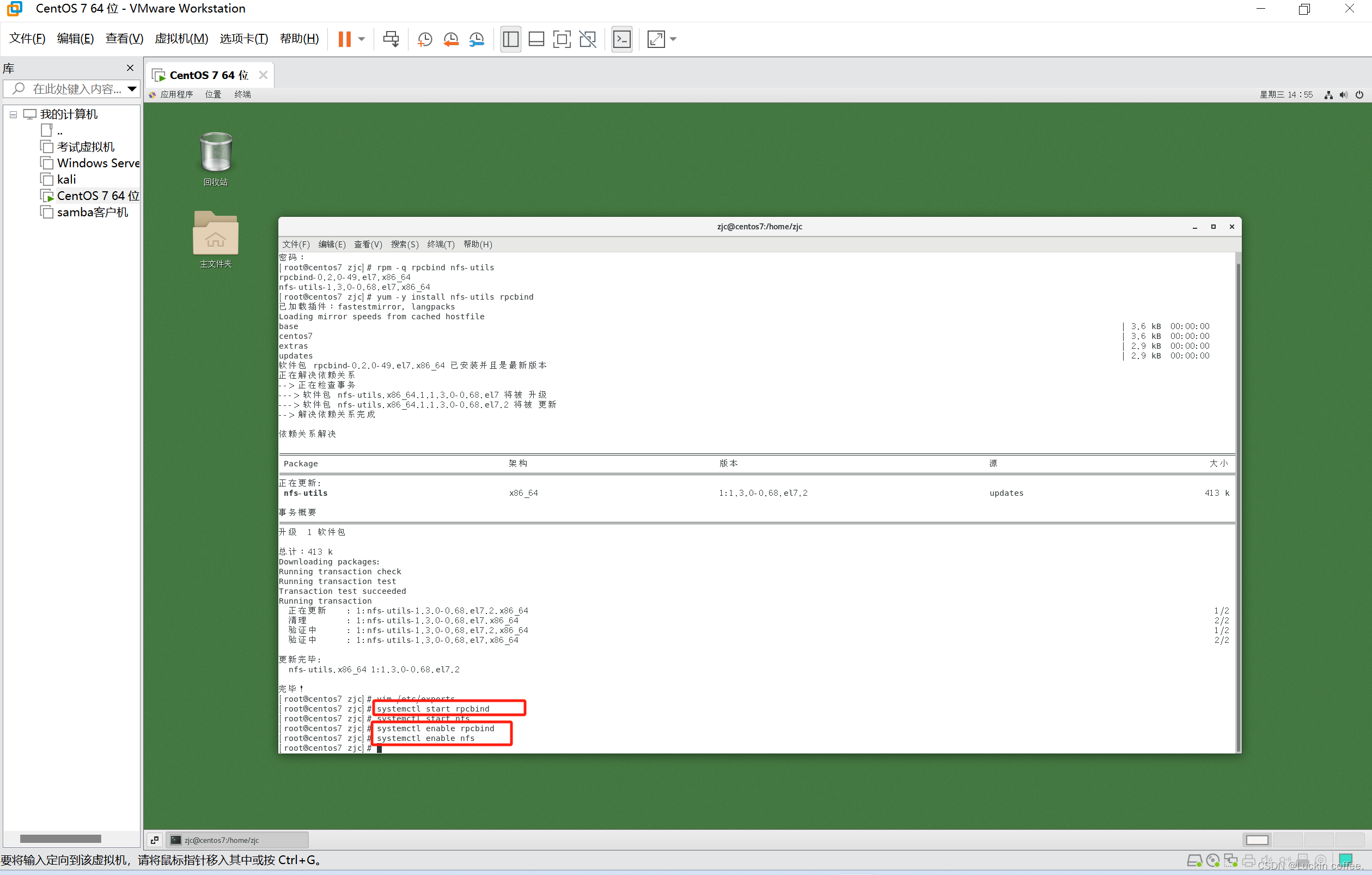Toggle the library sidebar view

point(510,39)
